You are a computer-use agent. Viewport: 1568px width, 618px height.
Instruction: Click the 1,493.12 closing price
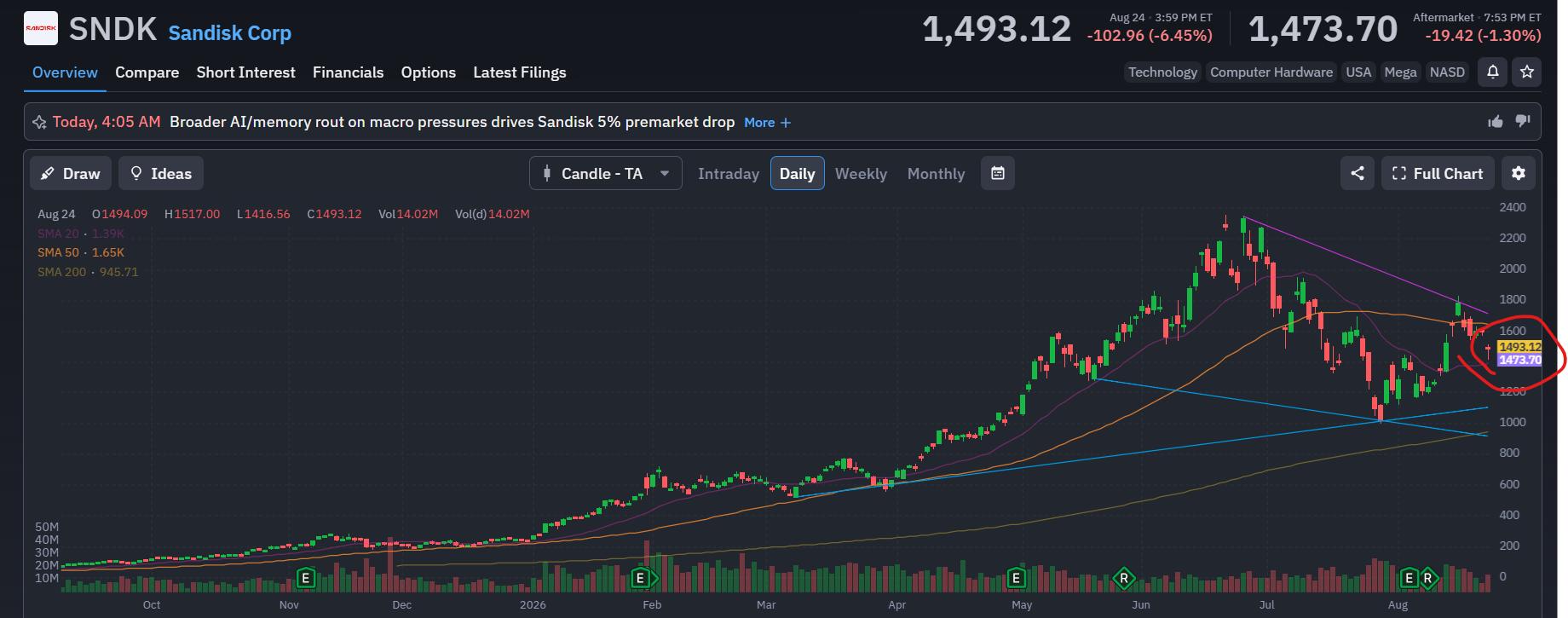click(996, 30)
